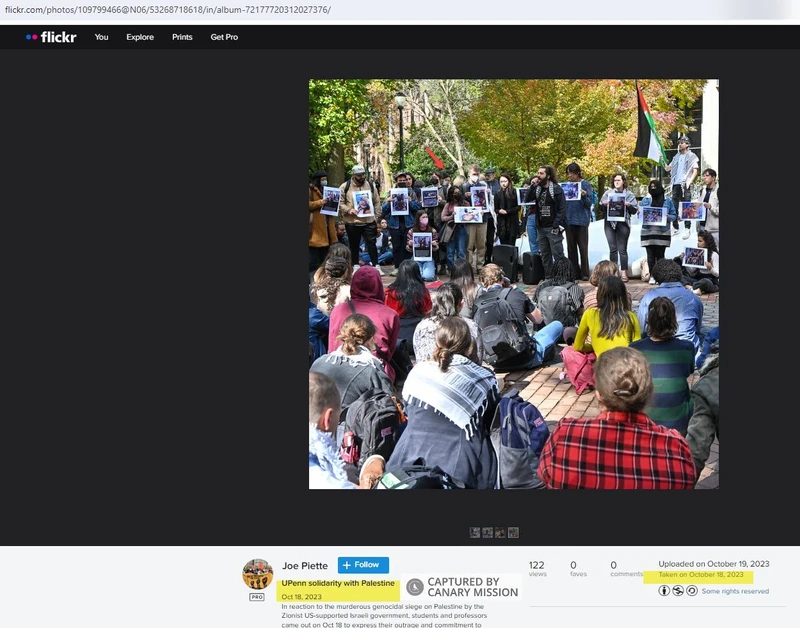
Task: Select the second filmstrip thumbnail
Action: point(488,533)
